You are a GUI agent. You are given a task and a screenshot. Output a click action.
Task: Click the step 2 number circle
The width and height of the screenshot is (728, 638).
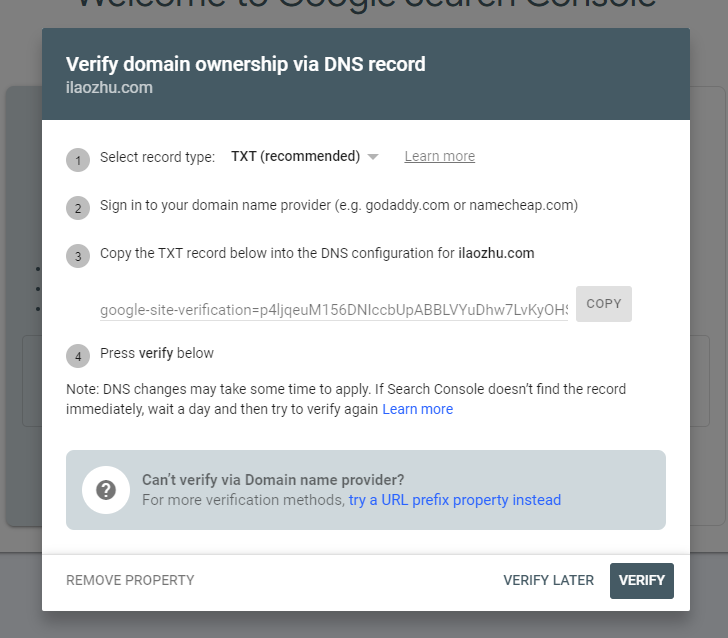78,208
